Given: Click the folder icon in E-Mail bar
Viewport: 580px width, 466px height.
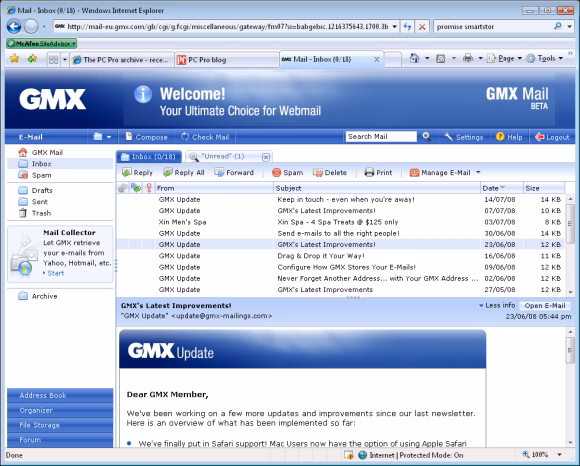Looking at the screenshot, I should click(98, 136).
